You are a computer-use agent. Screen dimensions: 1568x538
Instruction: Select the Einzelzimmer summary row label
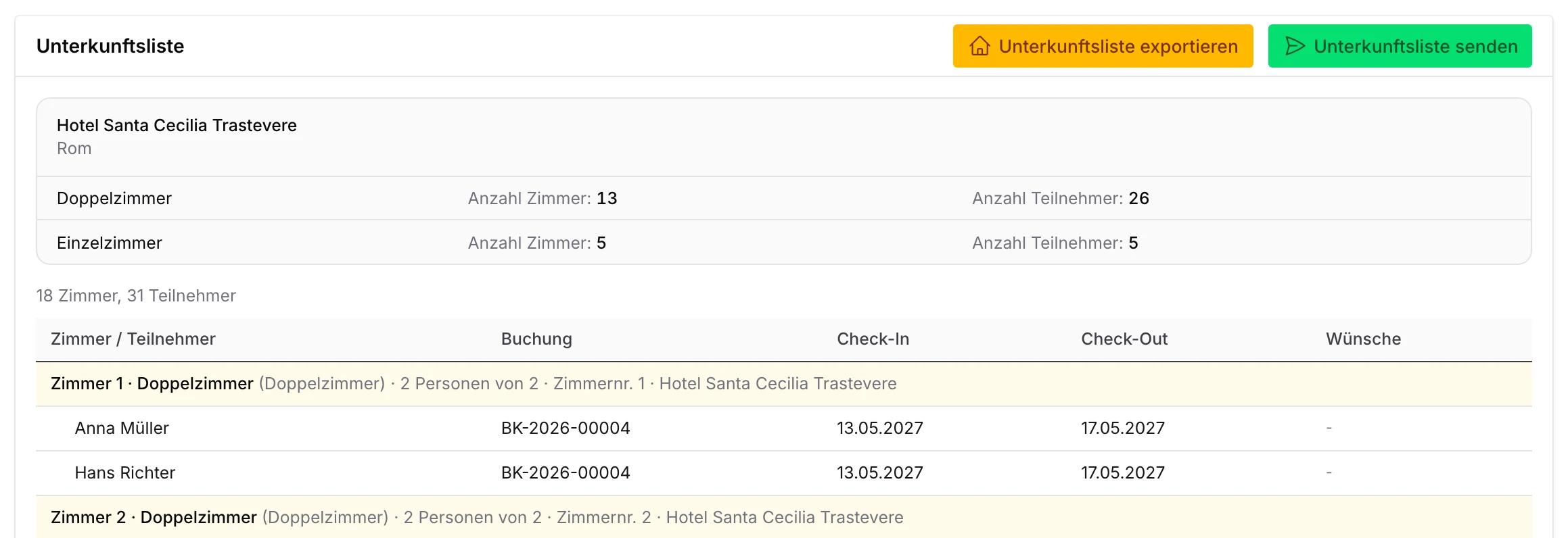point(110,243)
